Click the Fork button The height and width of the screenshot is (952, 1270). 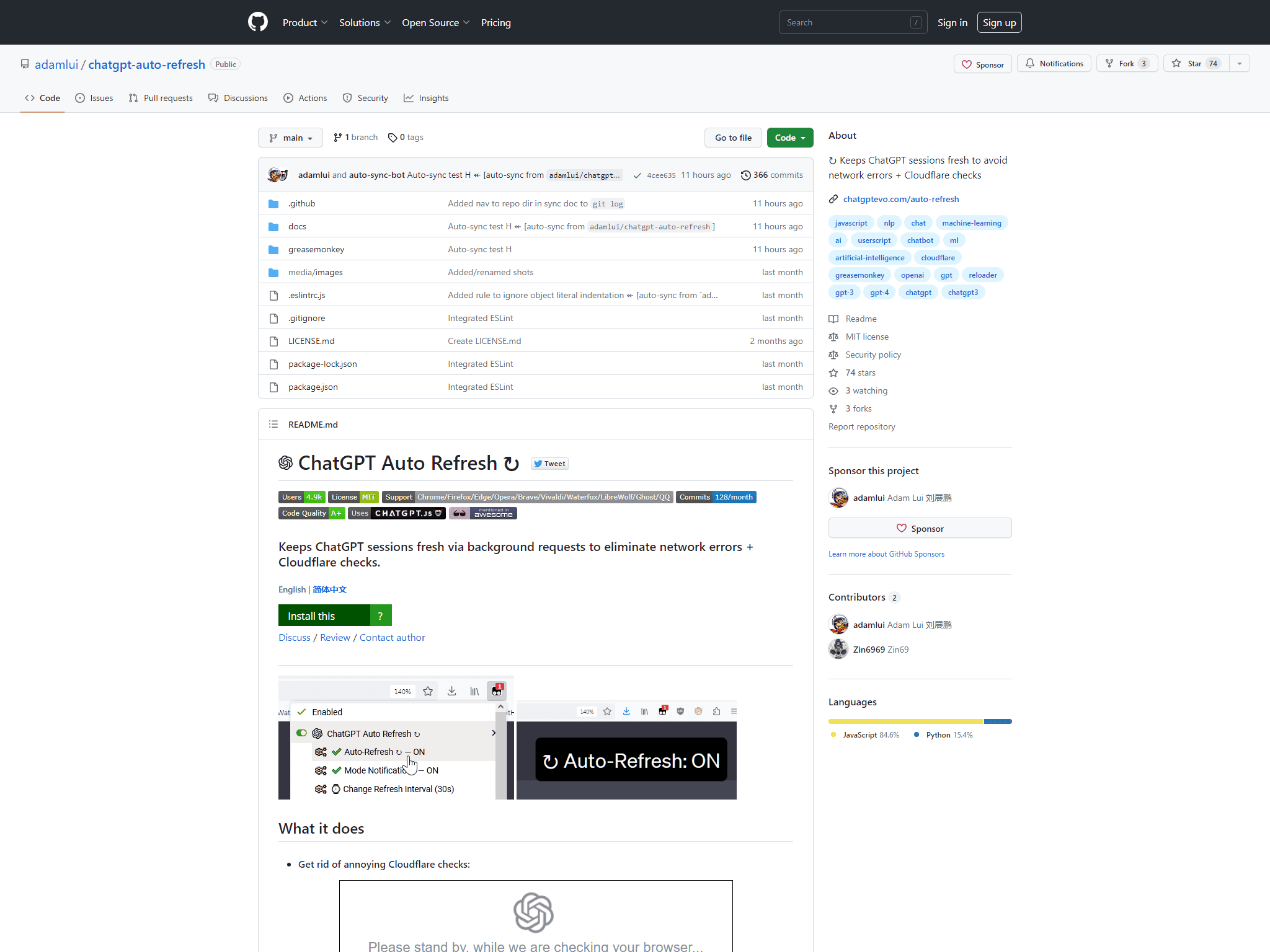click(x=1127, y=63)
